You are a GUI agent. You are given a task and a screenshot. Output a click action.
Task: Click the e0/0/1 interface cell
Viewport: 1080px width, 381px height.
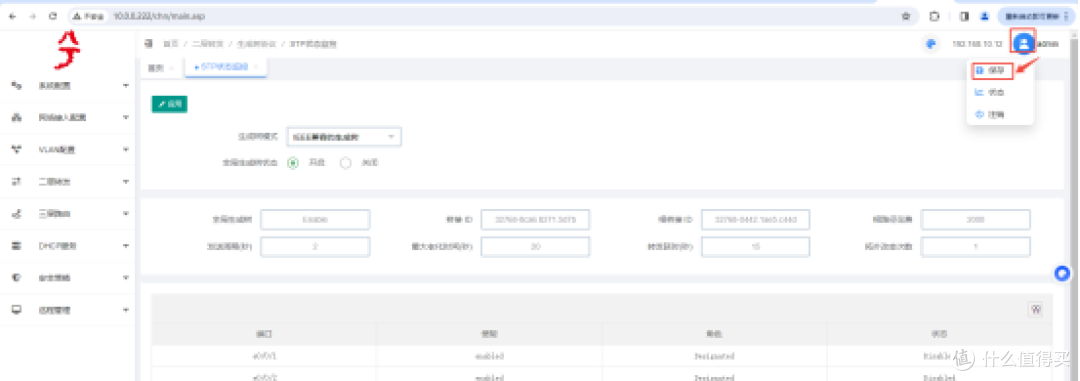(x=264, y=356)
